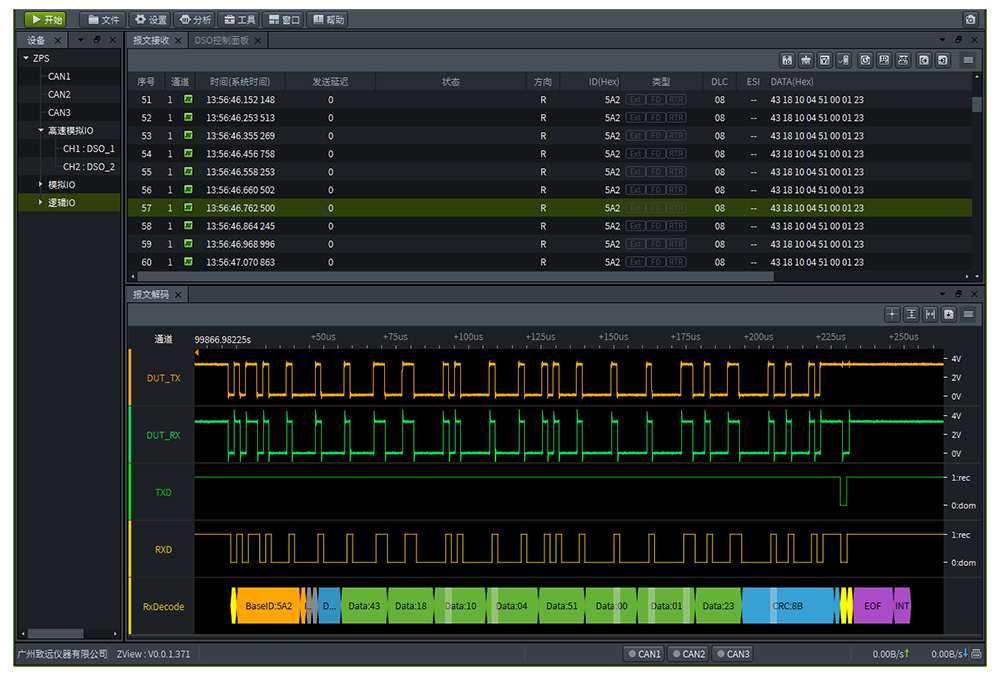Screen dimensions: 1000x676
Task: Click the ID classify display icon
Action: [884, 60]
